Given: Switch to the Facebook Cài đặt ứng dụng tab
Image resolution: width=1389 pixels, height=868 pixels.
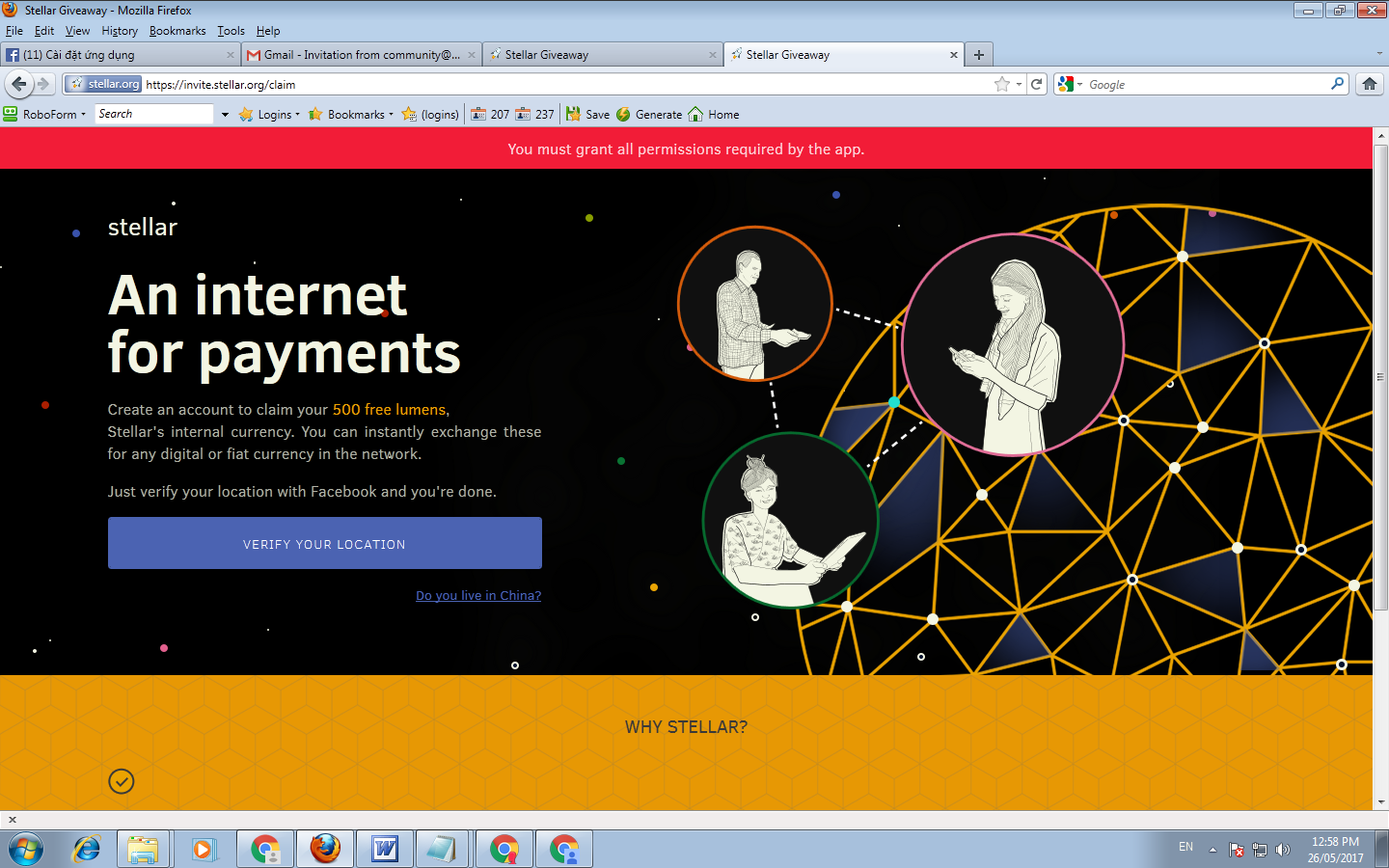Looking at the screenshot, I should click(x=120, y=55).
